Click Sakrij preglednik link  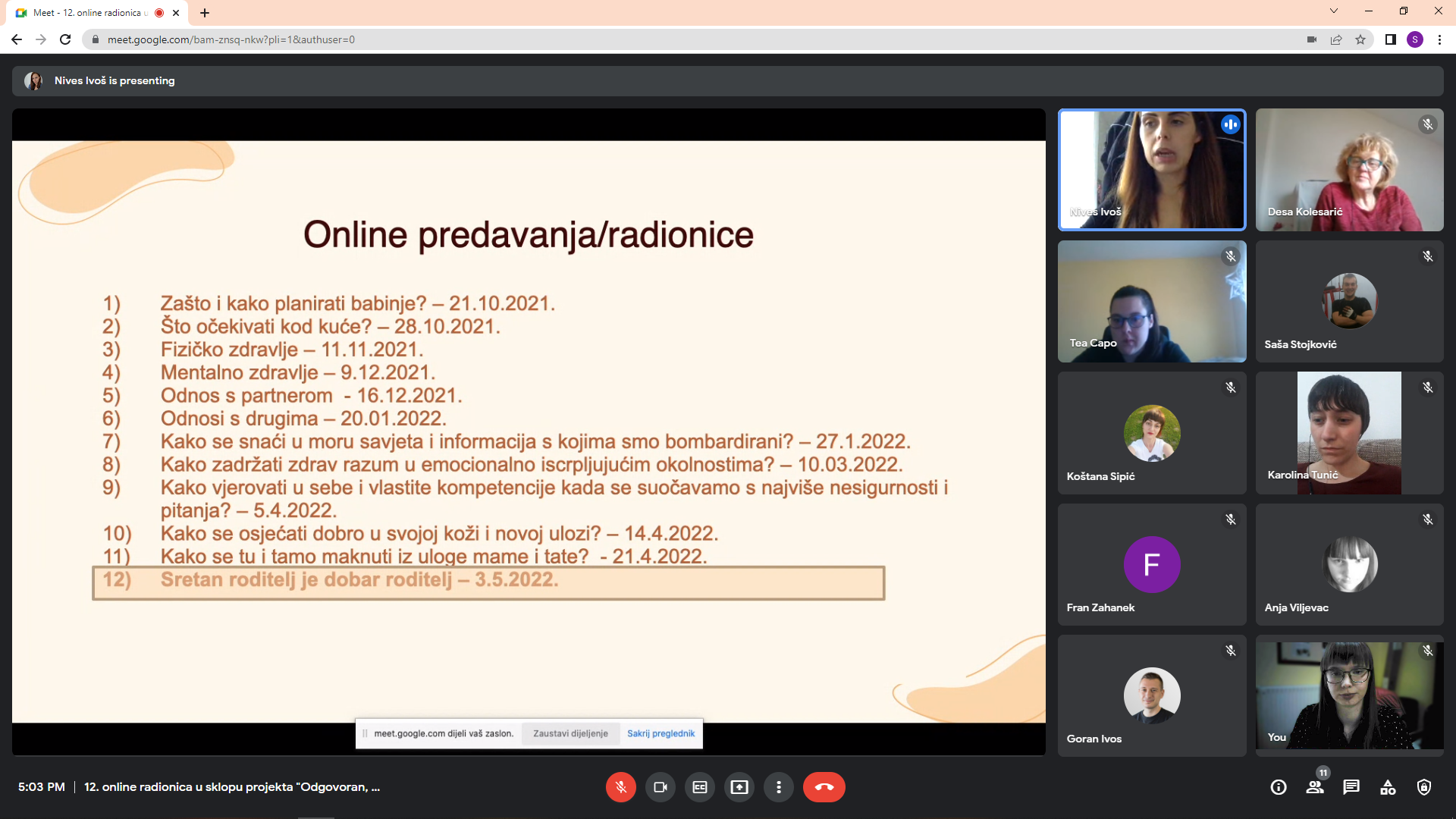pyautogui.click(x=661, y=733)
